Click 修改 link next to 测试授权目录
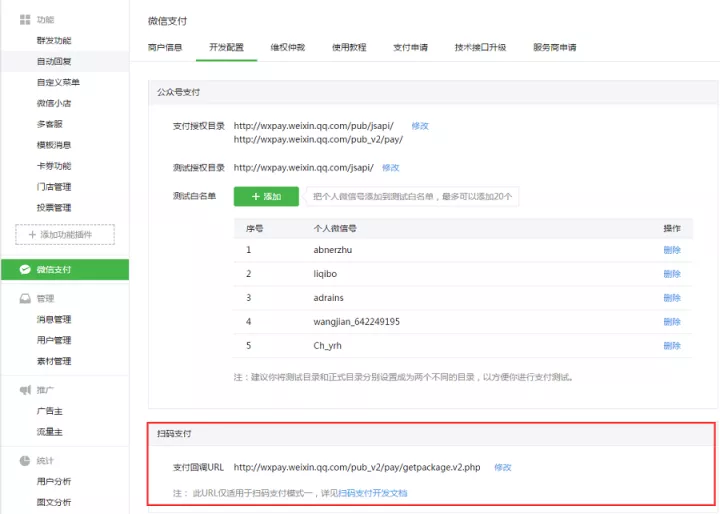This screenshot has width=720, height=514. (390, 168)
